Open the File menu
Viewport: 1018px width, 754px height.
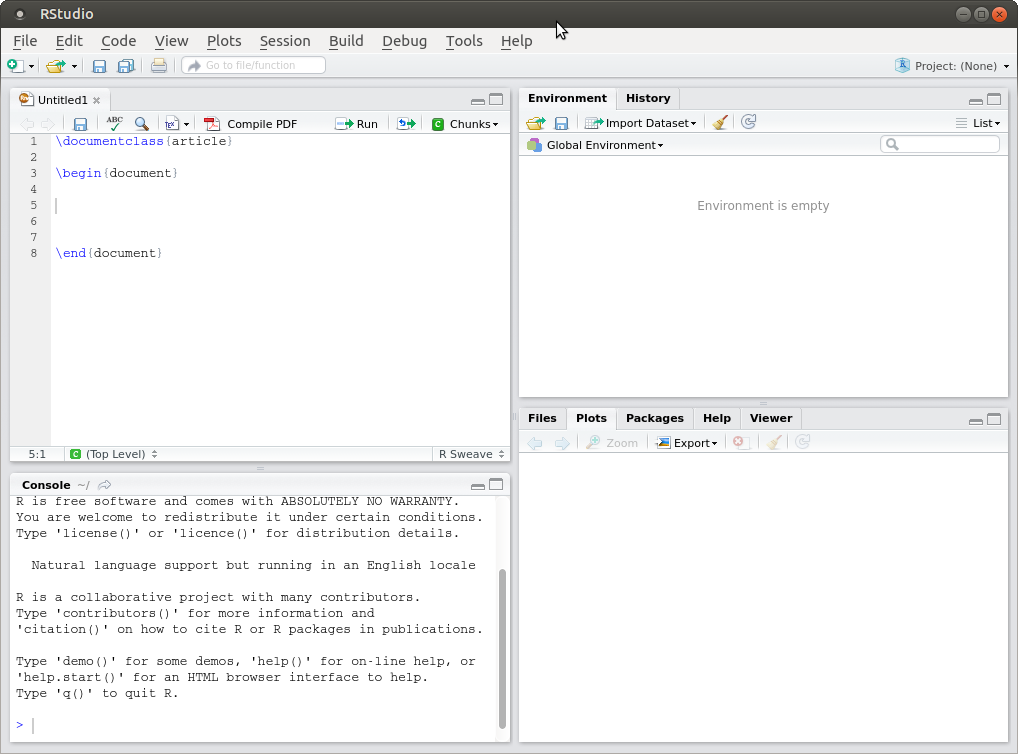pyautogui.click(x=25, y=41)
